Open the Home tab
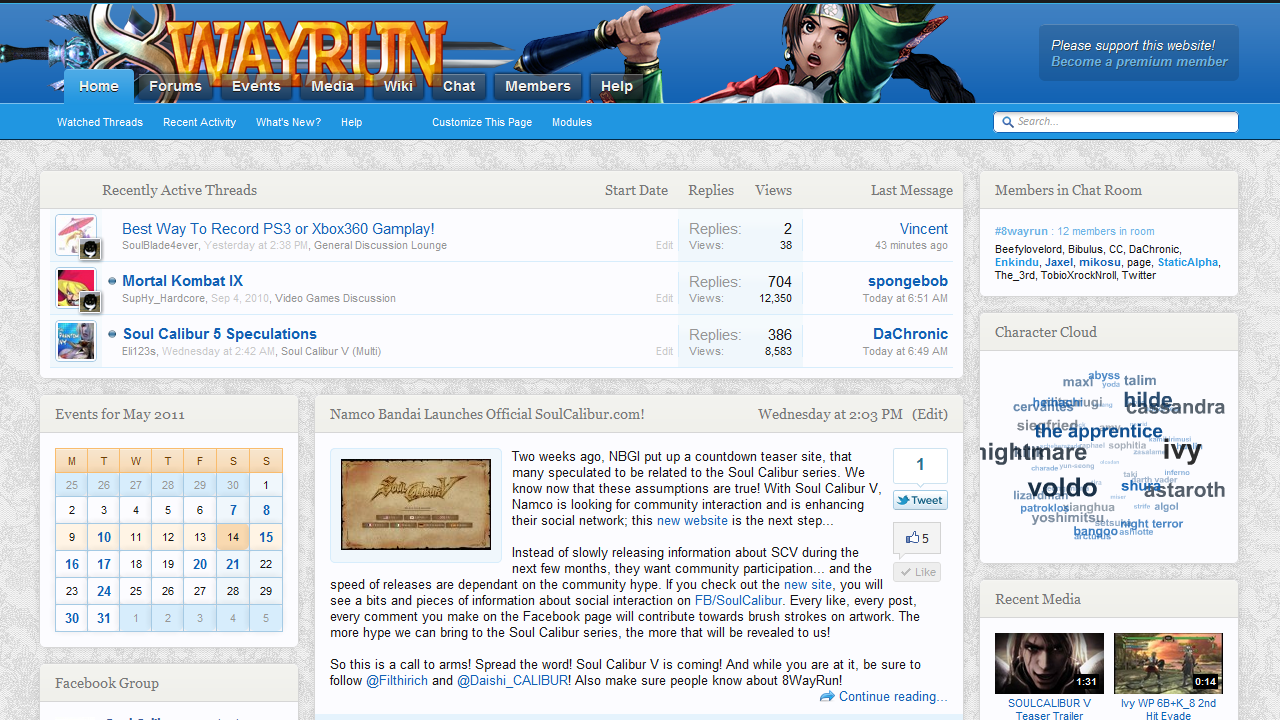The height and width of the screenshot is (720, 1280). (99, 86)
